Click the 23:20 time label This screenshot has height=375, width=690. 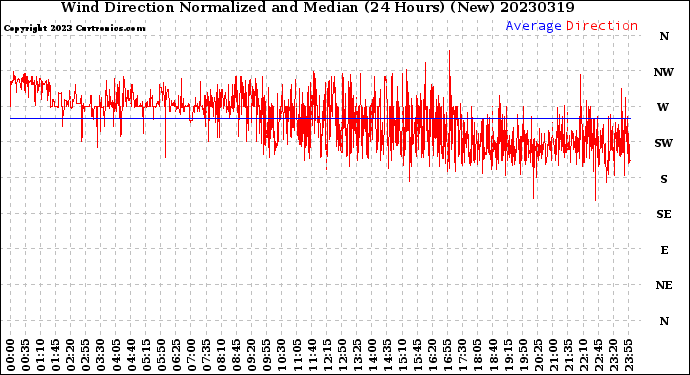(x=613, y=355)
